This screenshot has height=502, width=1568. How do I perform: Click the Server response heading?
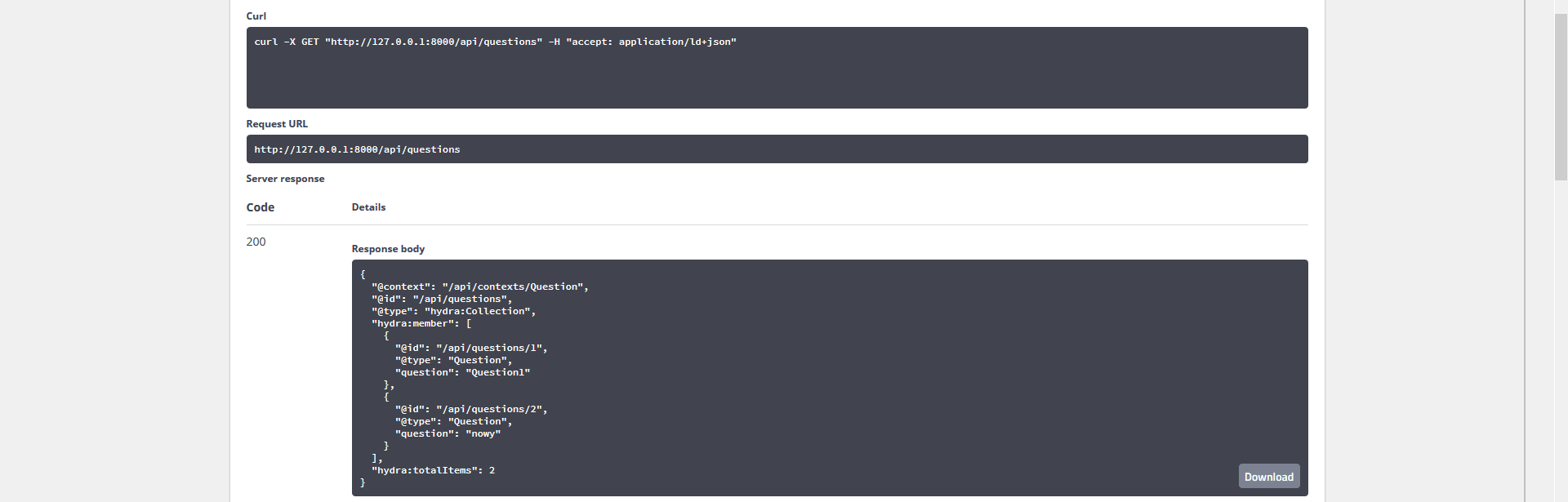(285, 178)
